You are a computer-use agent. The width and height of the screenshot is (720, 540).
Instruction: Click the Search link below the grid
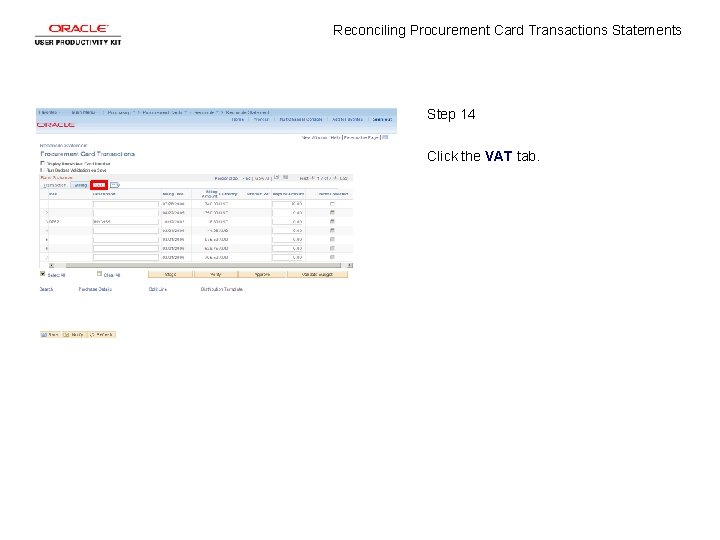coord(46,289)
